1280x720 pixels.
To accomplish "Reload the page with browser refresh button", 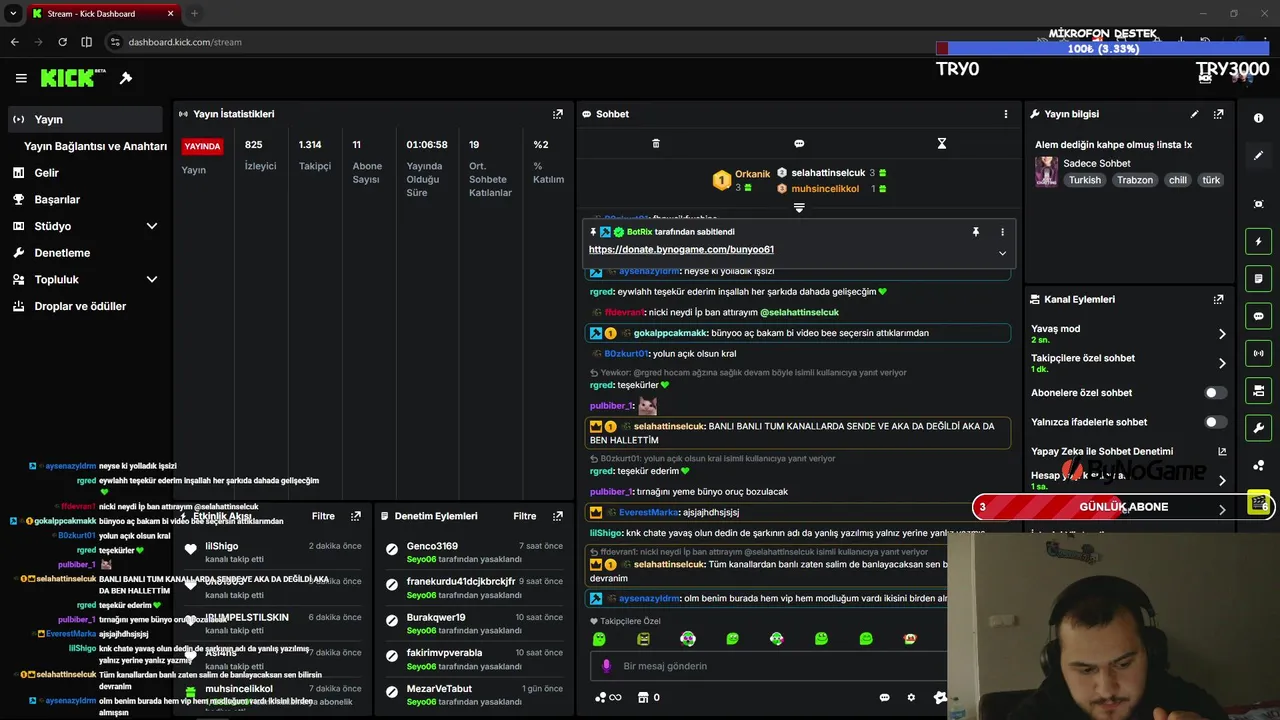I will [62, 42].
